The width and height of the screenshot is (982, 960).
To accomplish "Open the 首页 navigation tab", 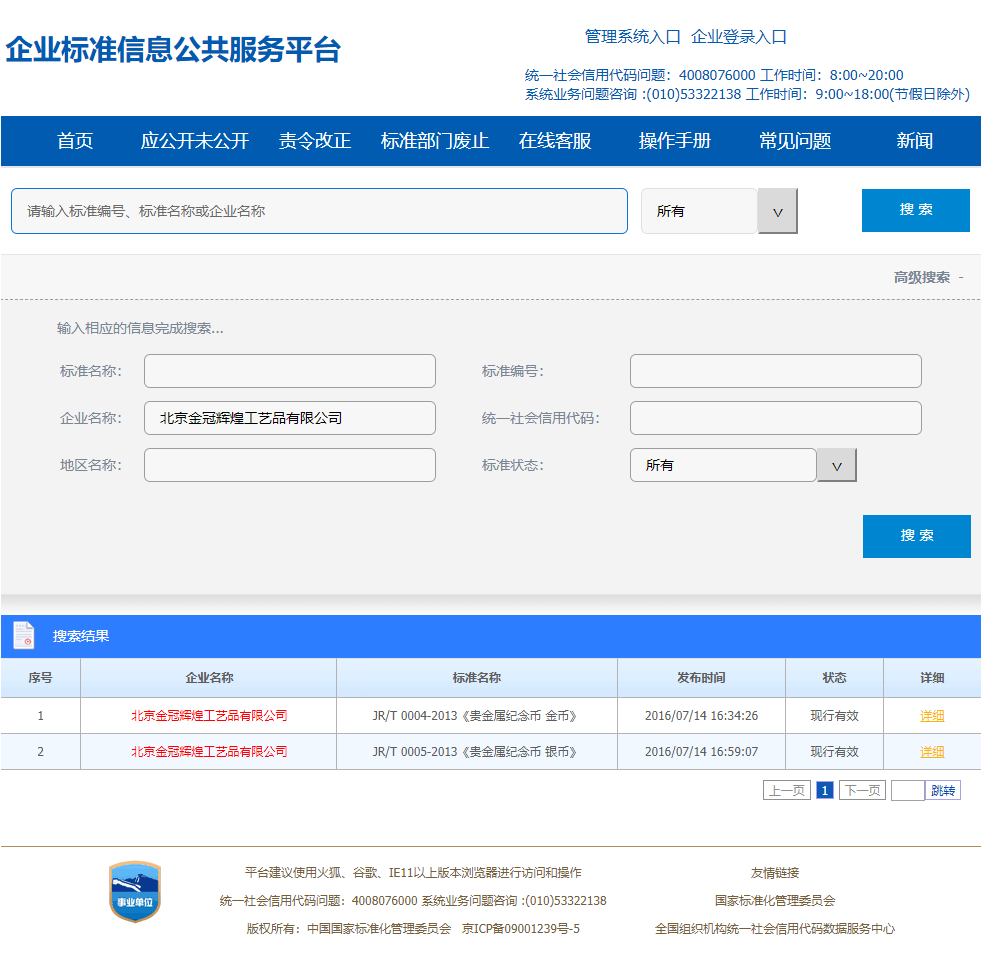I will [75, 141].
